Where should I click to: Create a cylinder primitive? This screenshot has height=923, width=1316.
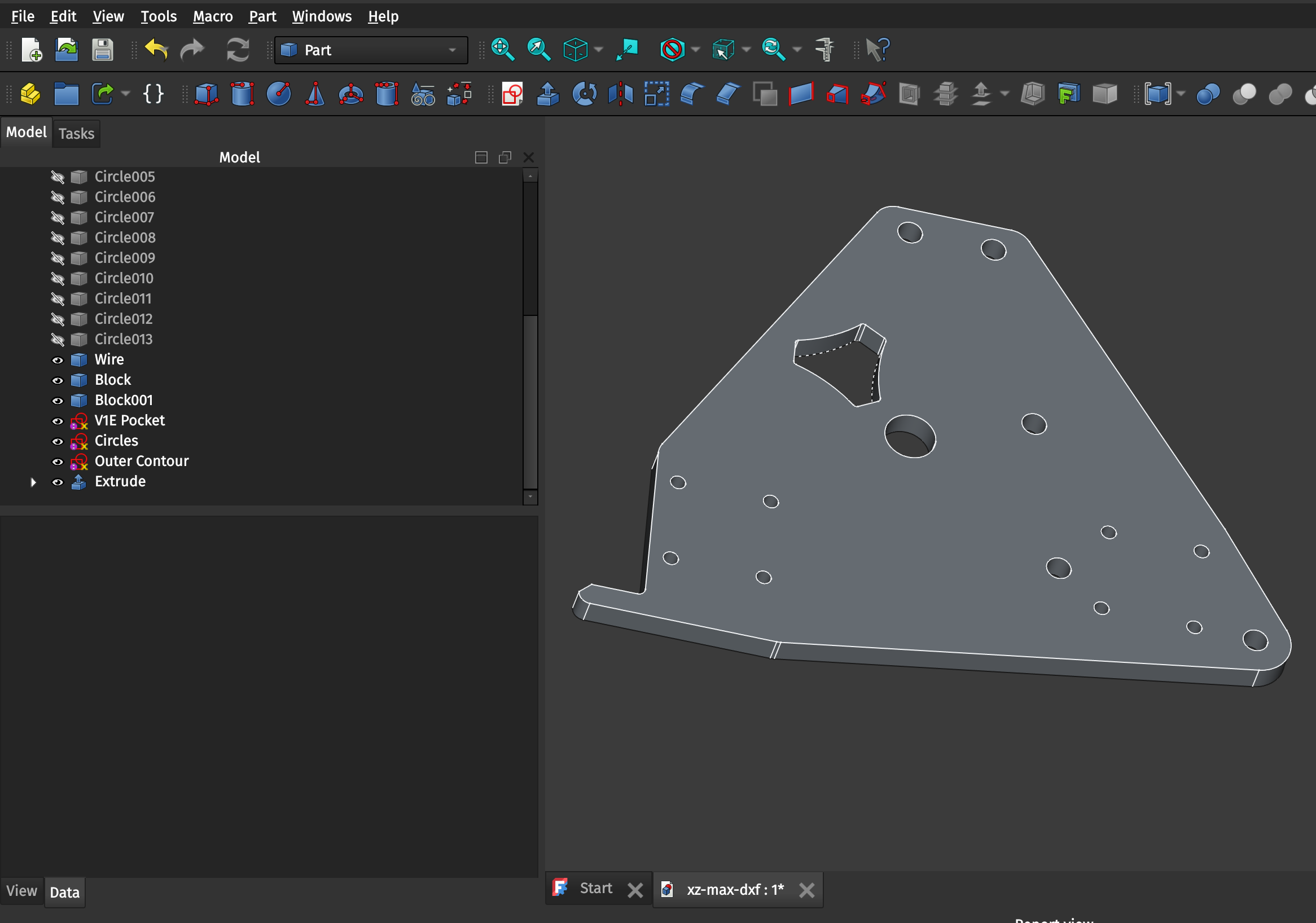coord(243,94)
